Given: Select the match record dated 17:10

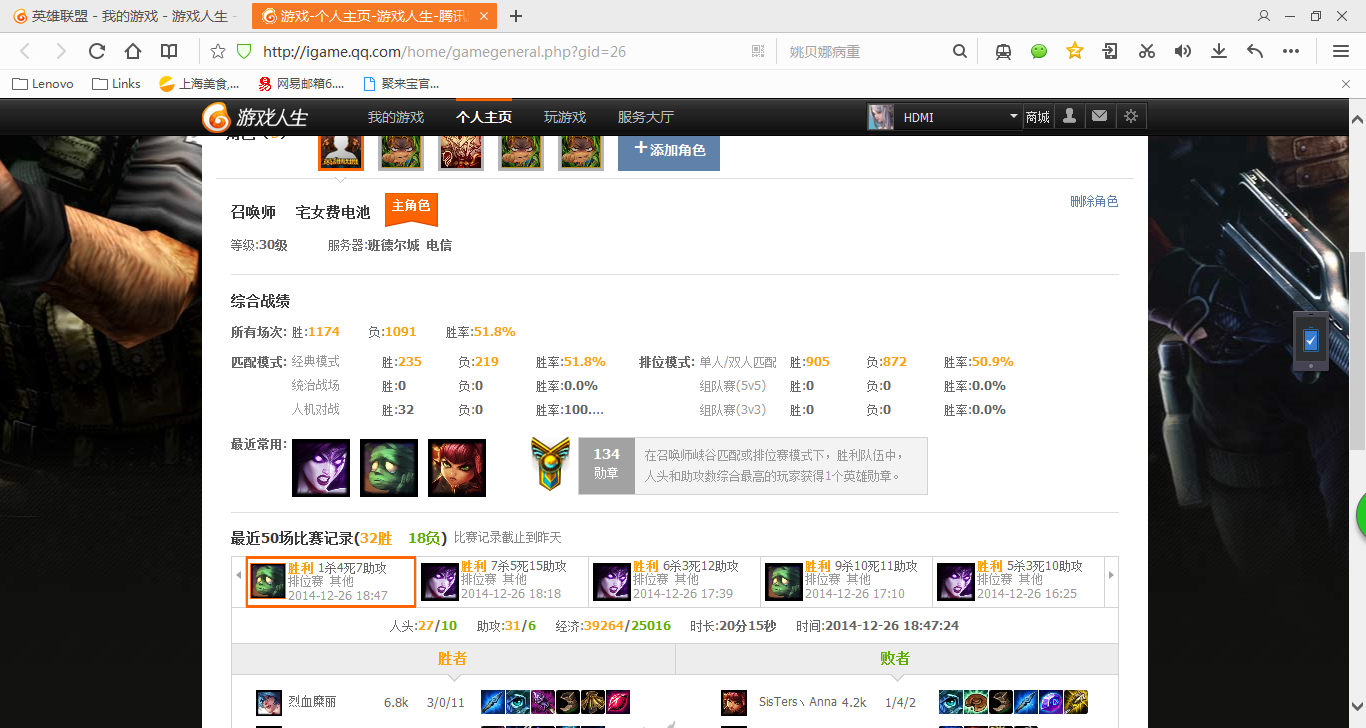Looking at the screenshot, I should pyautogui.click(x=848, y=581).
